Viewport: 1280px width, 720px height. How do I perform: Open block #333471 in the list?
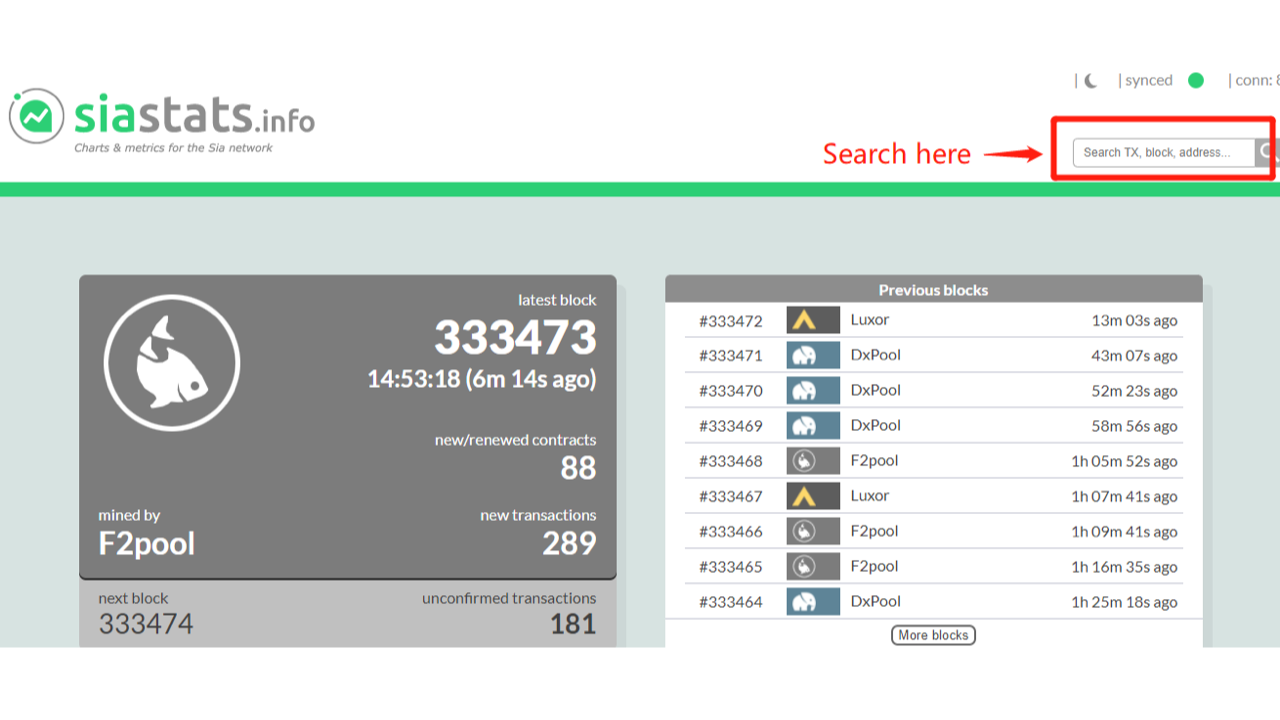[x=731, y=356]
